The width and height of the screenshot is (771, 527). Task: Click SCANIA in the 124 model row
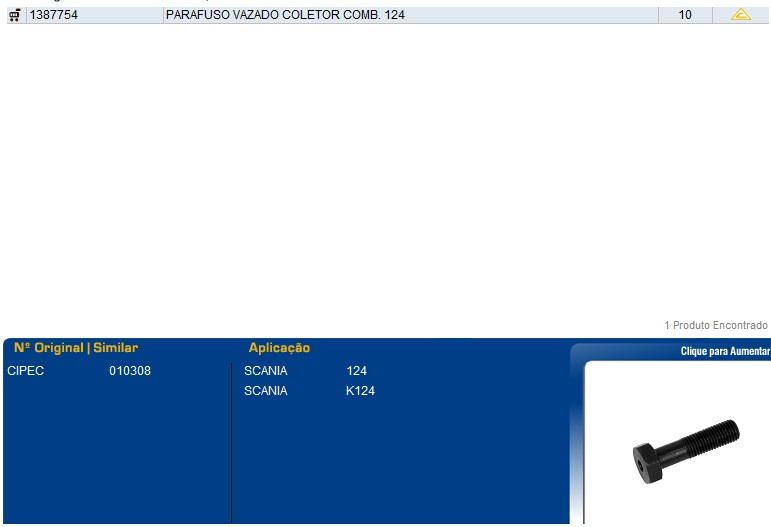pos(265,371)
